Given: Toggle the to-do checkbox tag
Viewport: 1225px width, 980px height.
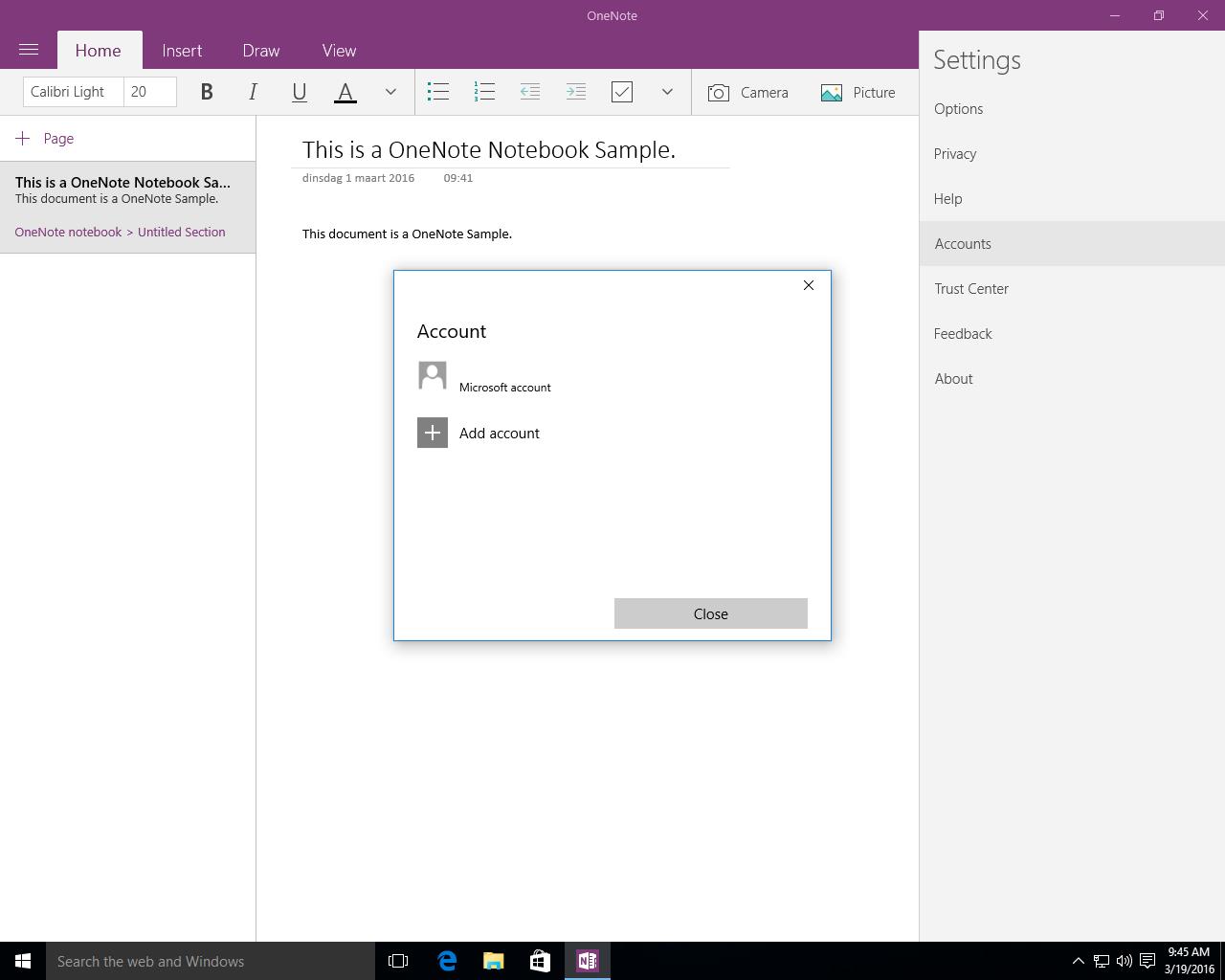Looking at the screenshot, I should pos(622,92).
